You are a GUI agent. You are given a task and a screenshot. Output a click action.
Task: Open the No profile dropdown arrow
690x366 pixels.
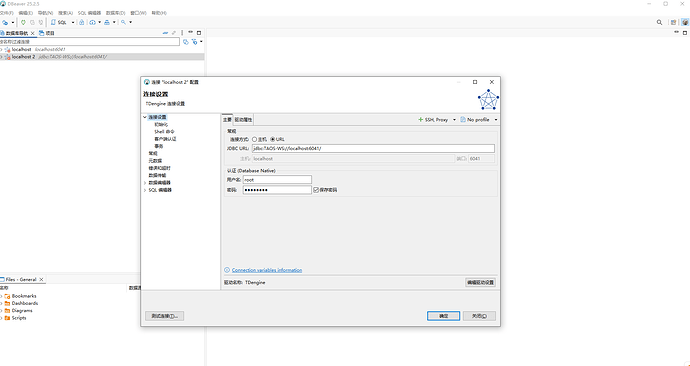496,120
